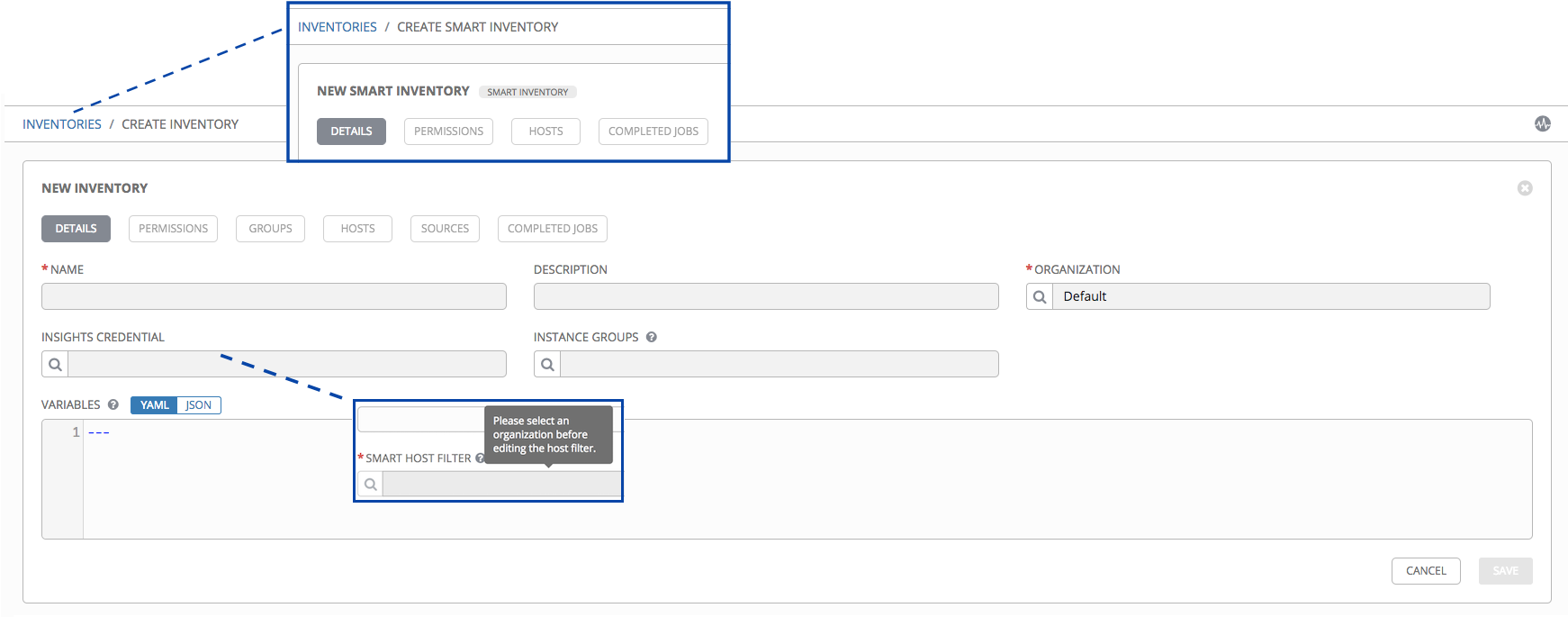Viewport: 1568px width, 617px height.
Task: Open the Details tab of New Inventory
Action: 76,229
